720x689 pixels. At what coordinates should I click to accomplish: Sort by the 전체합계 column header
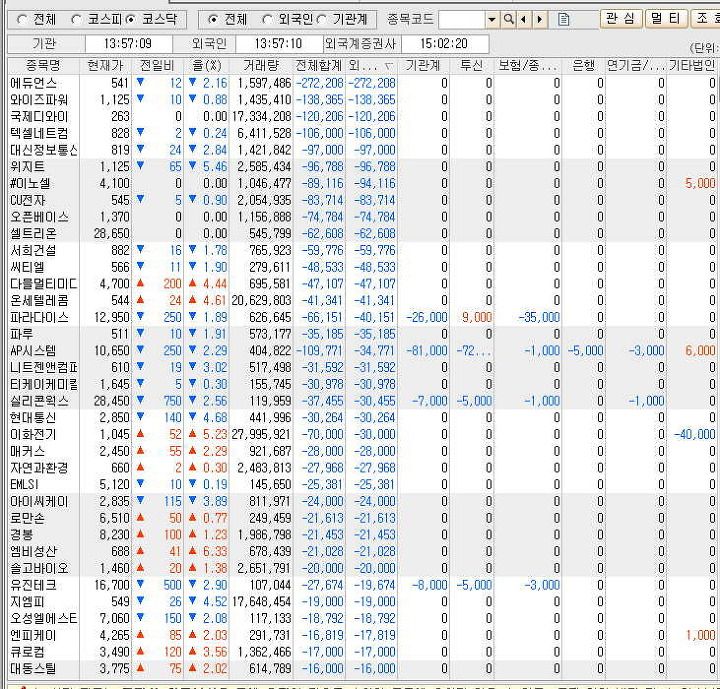pos(319,66)
